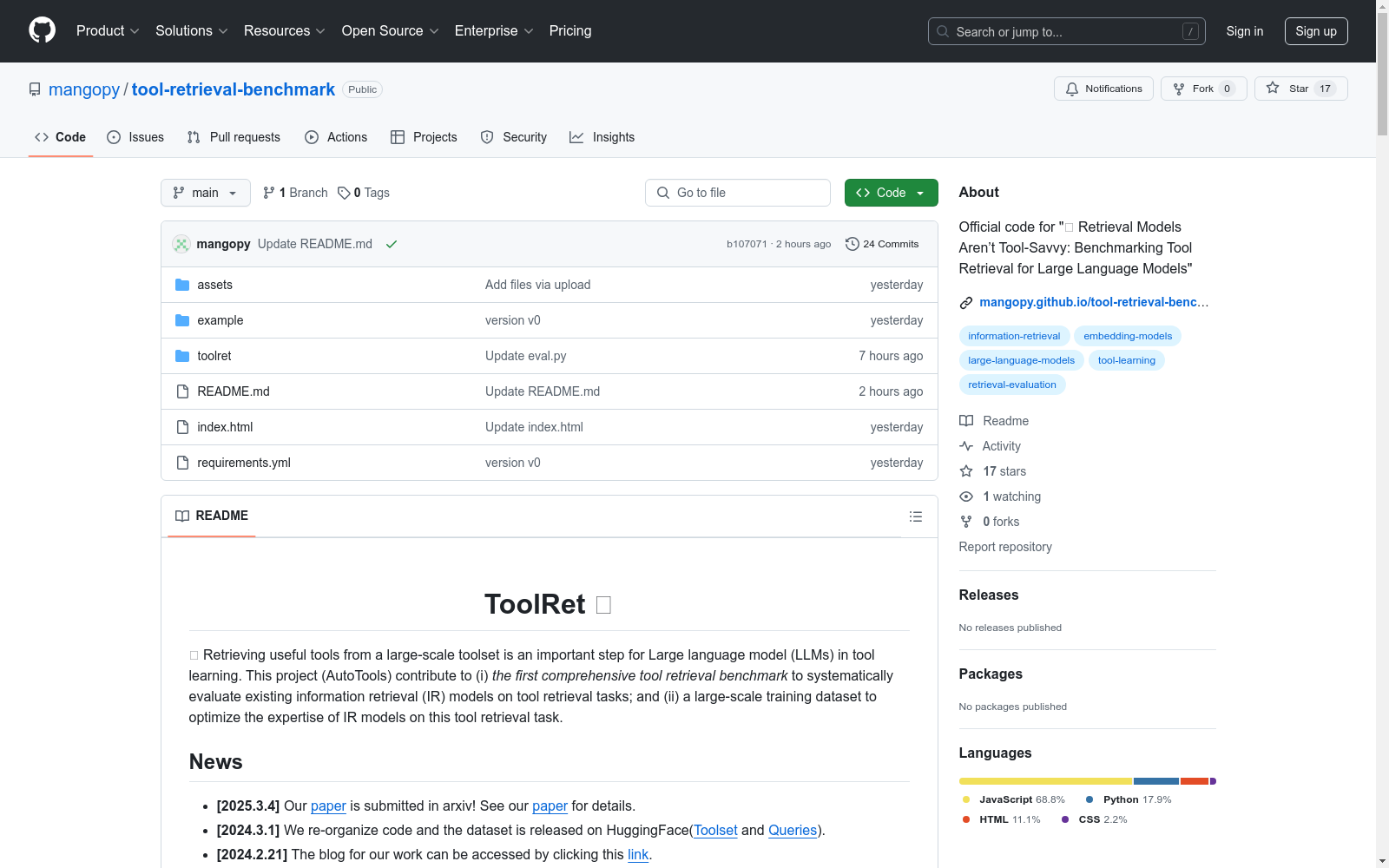The image size is (1389, 868).
Task: Click the eye icon beside 1 watching
Action: pos(966,496)
